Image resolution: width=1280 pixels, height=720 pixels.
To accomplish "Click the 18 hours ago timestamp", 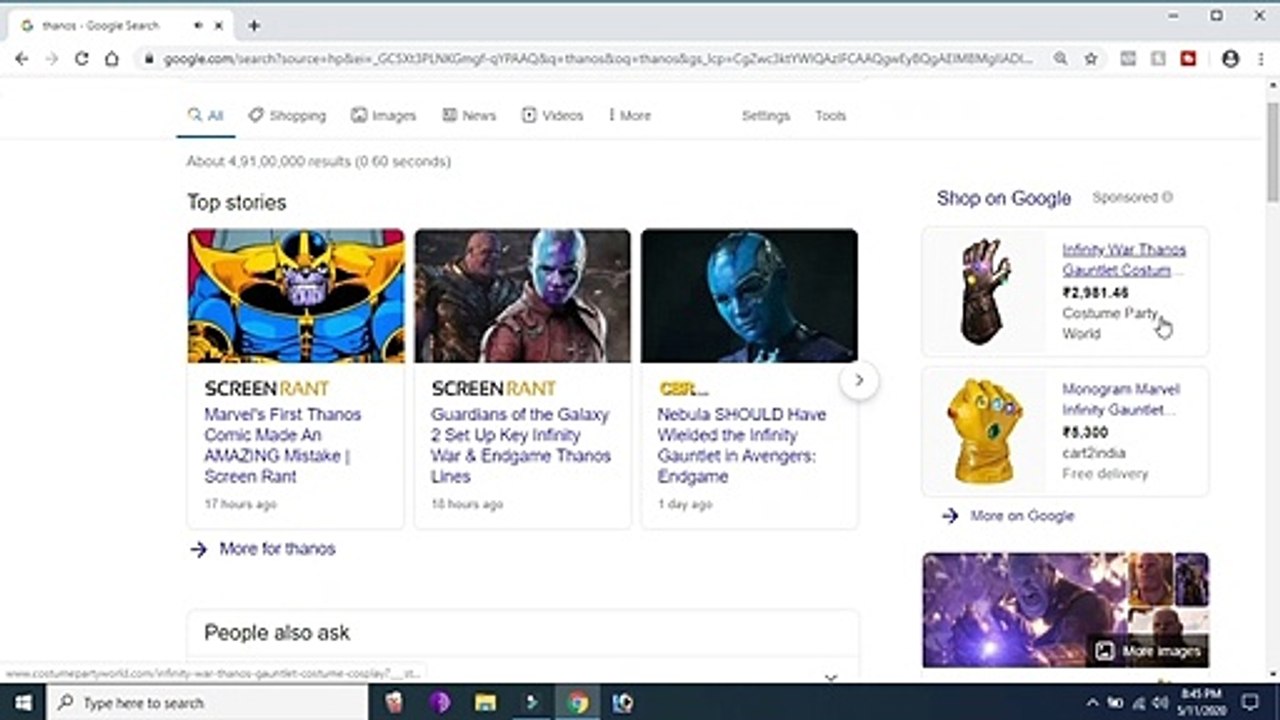I will click(467, 504).
